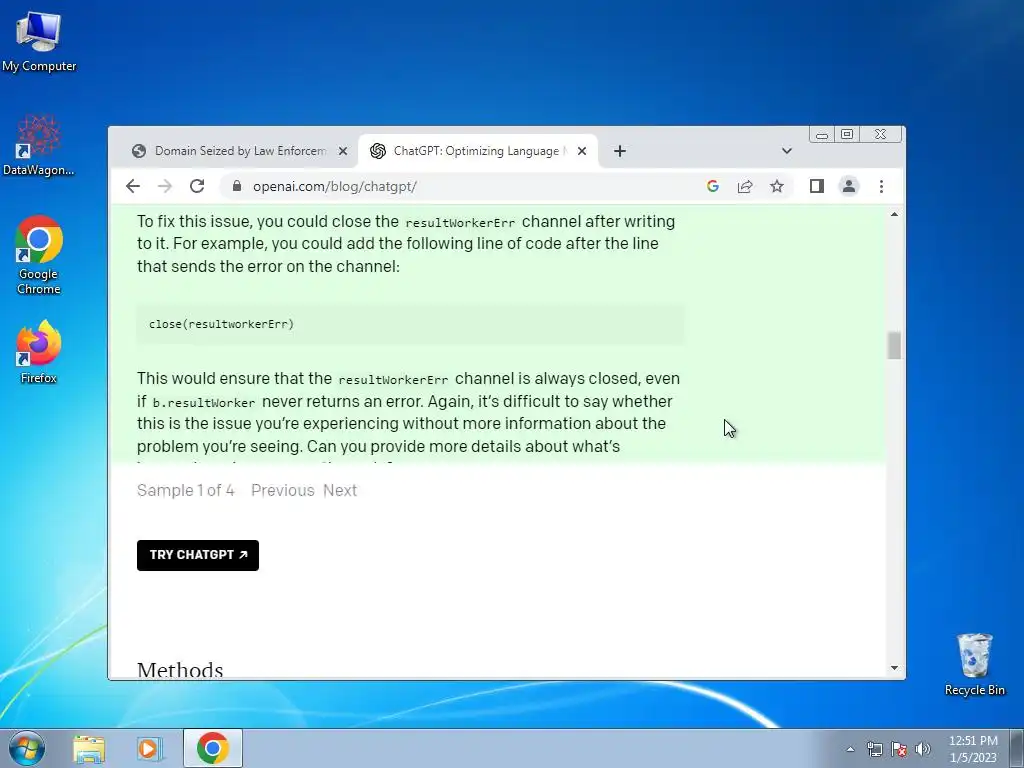Open Windows Explorer from taskbar
1024x768 pixels.
click(89, 748)
